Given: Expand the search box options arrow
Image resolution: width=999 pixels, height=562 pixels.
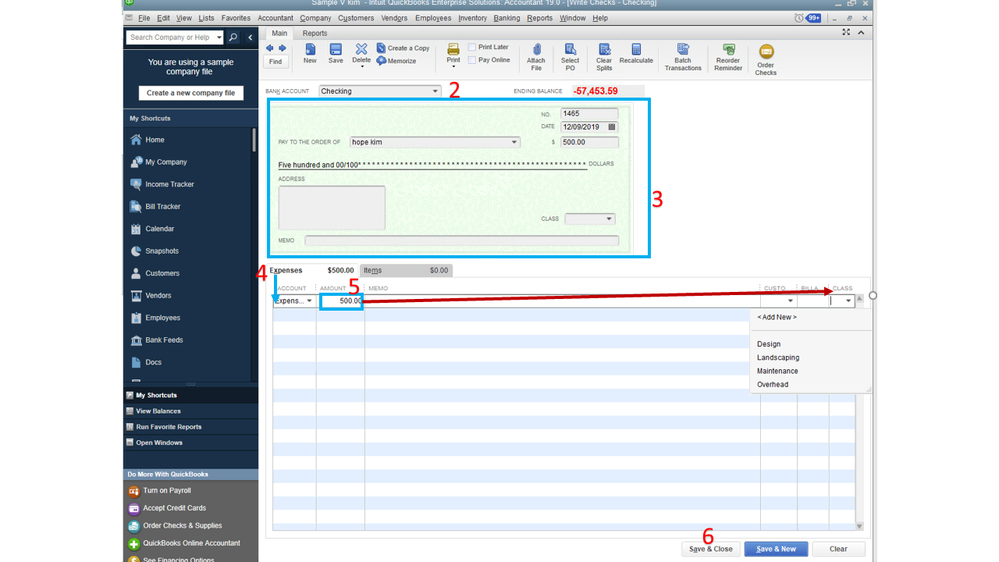Looking at the screenshot, I should tap(219, 38).
